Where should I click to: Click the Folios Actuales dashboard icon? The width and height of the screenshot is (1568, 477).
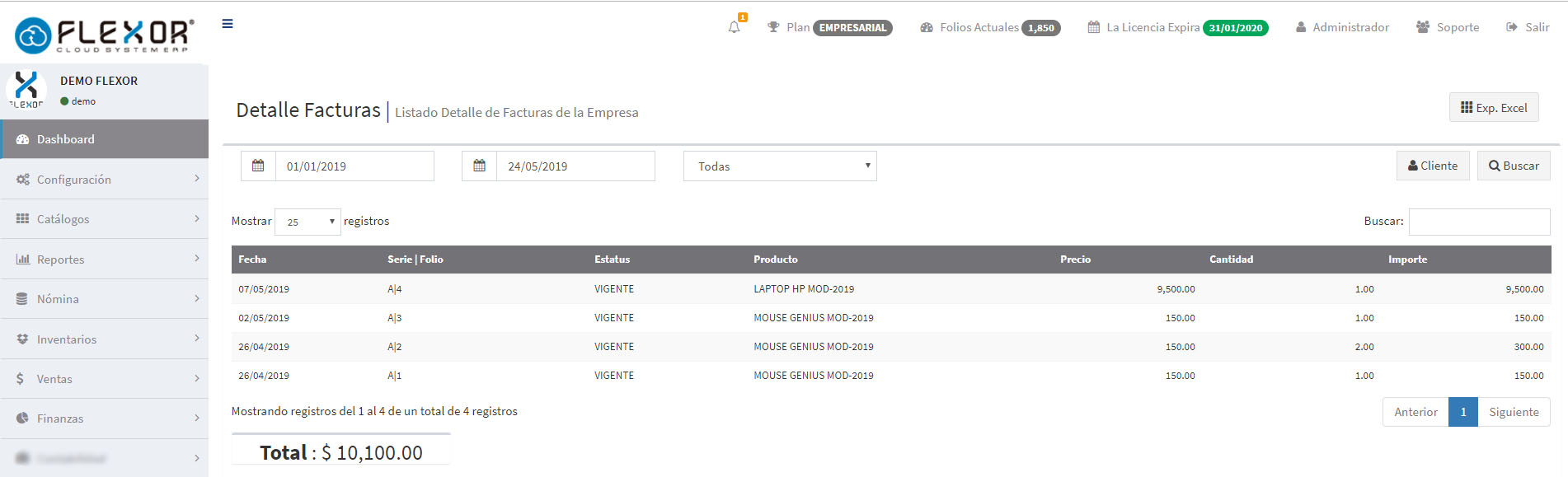(x=927, y=27)
